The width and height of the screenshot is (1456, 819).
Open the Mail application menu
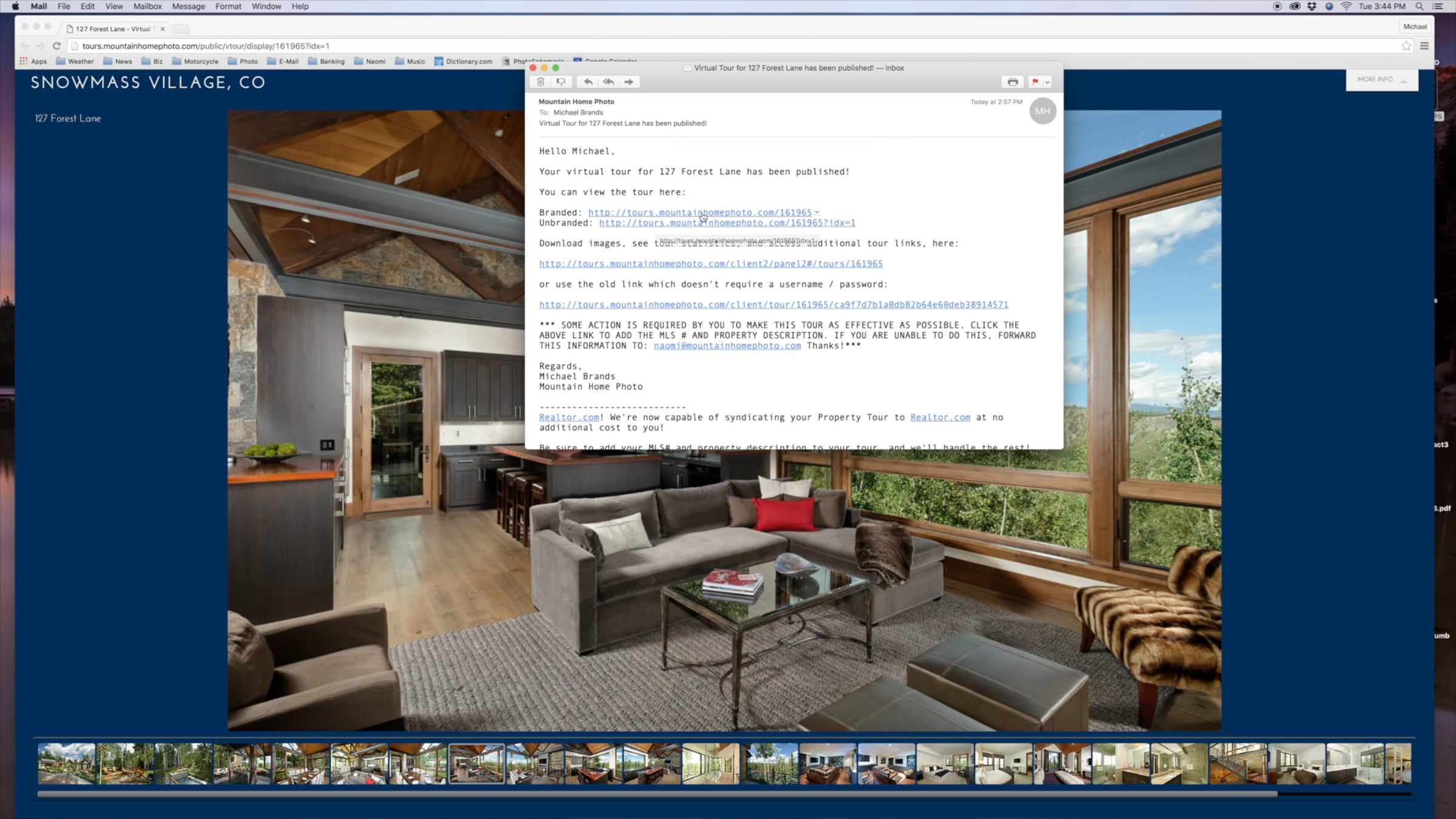tap(39, 7)
